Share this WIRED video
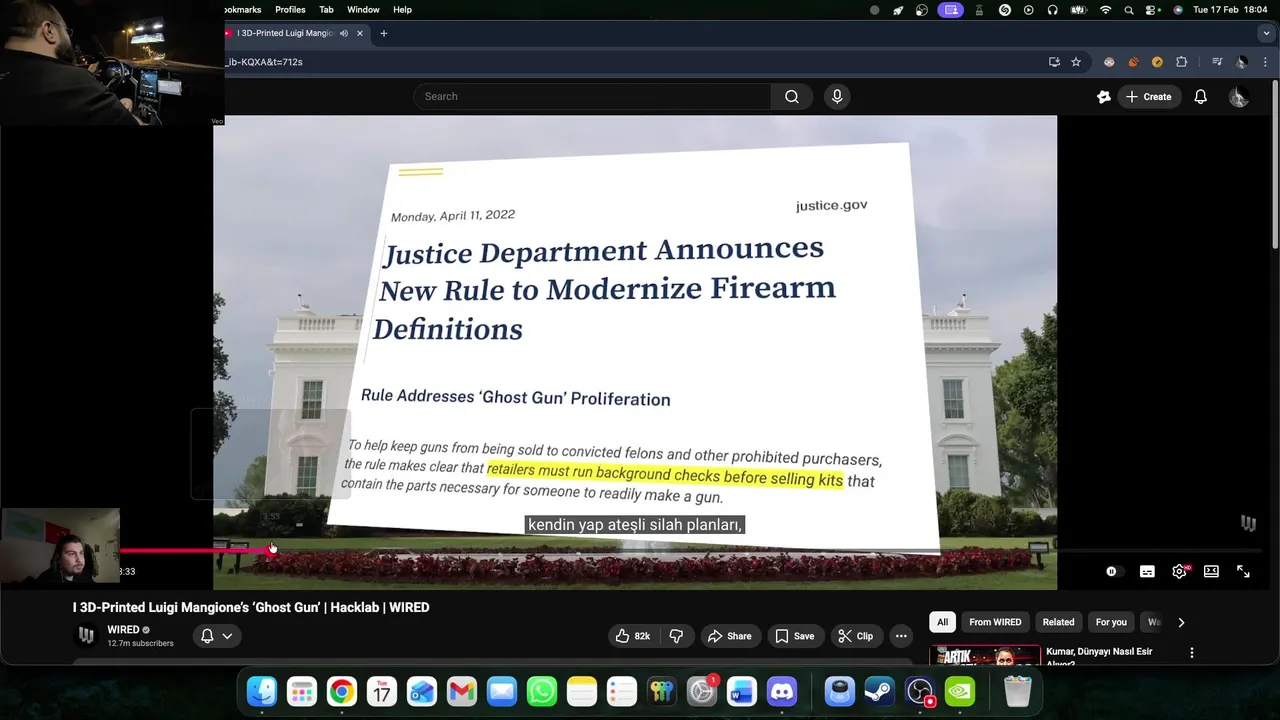This screenshot has height=720, width=1280. (x=729, y=636)
